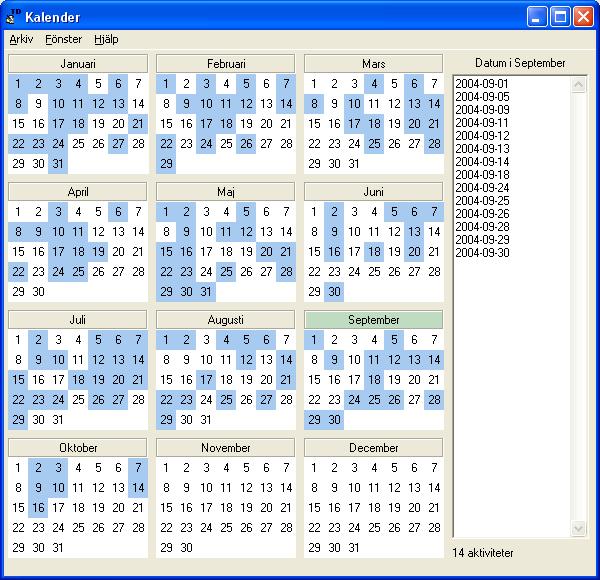This screenshot has width=600, height=580.
Task: Minimize the Kalender window
Action: click(x=536, y=17)
